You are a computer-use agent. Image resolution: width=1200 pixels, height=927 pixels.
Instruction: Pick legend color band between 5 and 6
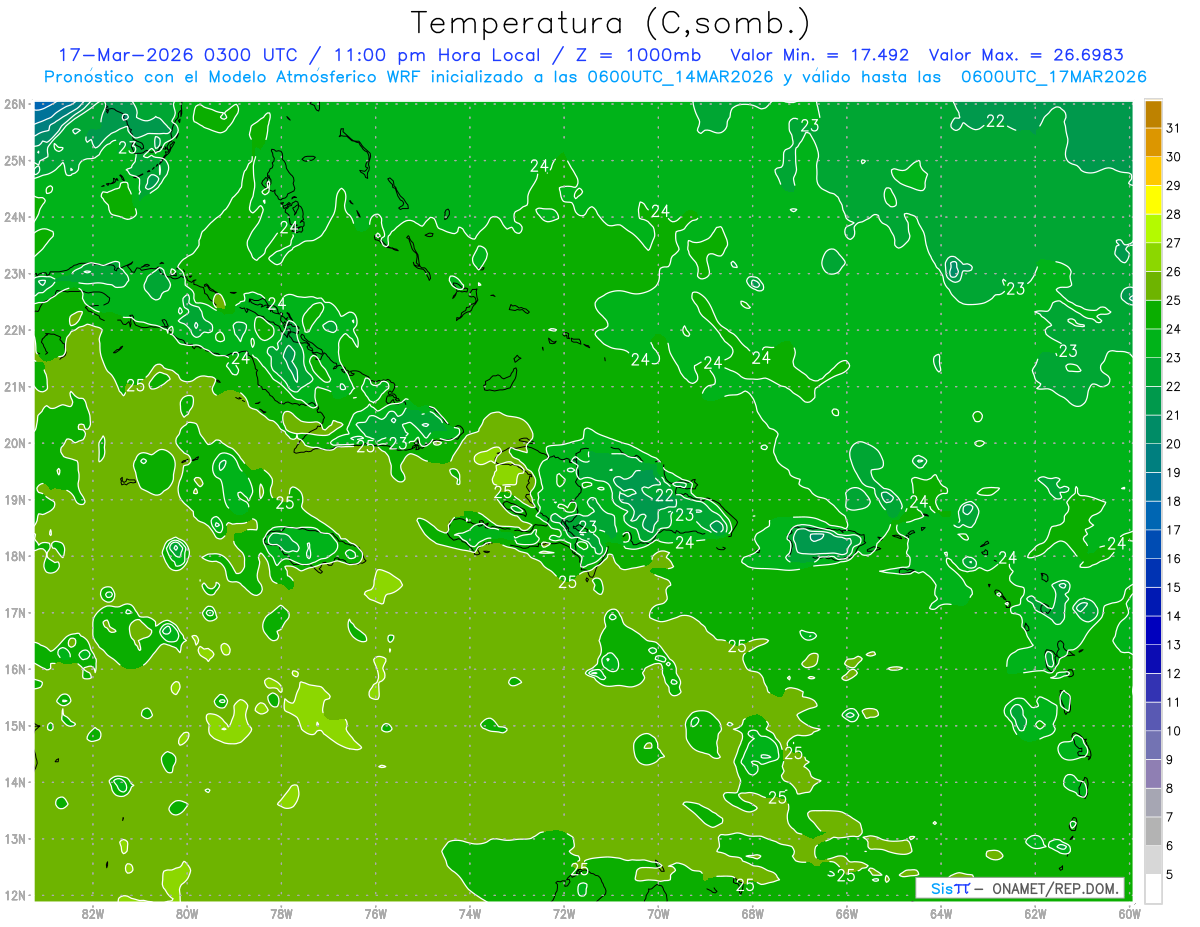pos(1153,860)
